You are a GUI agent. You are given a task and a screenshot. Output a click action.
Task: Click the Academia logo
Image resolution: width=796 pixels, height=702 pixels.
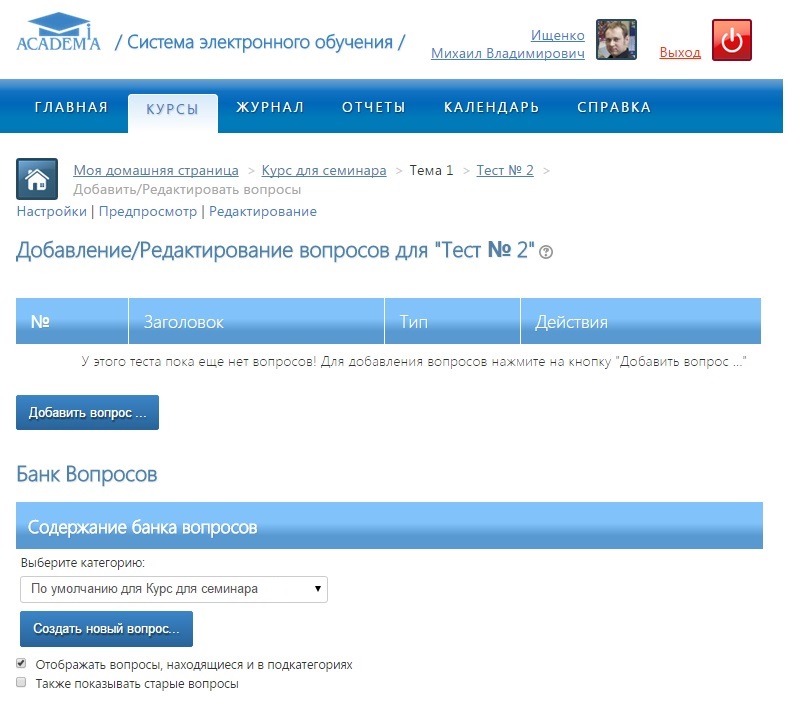pyautogui.click(x=58, y=32)
